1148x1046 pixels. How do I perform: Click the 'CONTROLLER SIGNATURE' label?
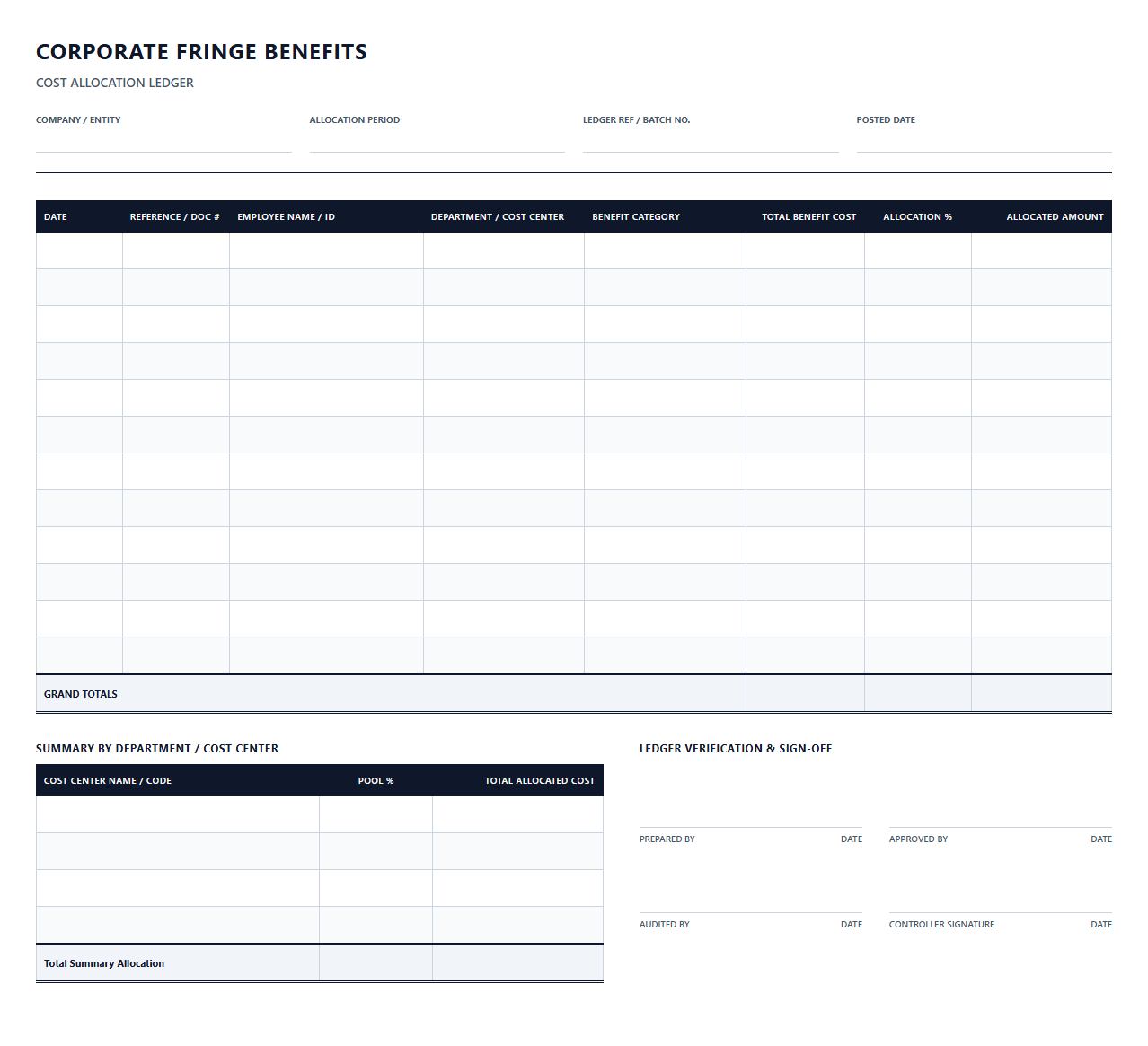click(941, 925)
